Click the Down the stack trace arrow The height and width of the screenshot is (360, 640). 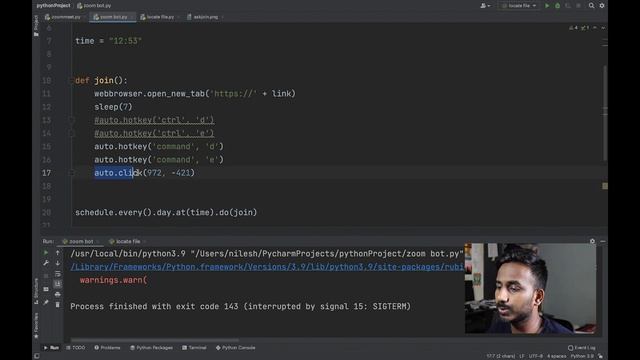(58, 263)
